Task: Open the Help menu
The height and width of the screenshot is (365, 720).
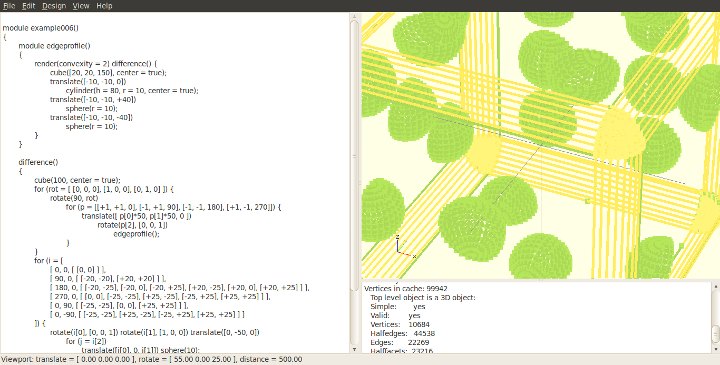Action: pyautogui.click(x=104, y=6)
